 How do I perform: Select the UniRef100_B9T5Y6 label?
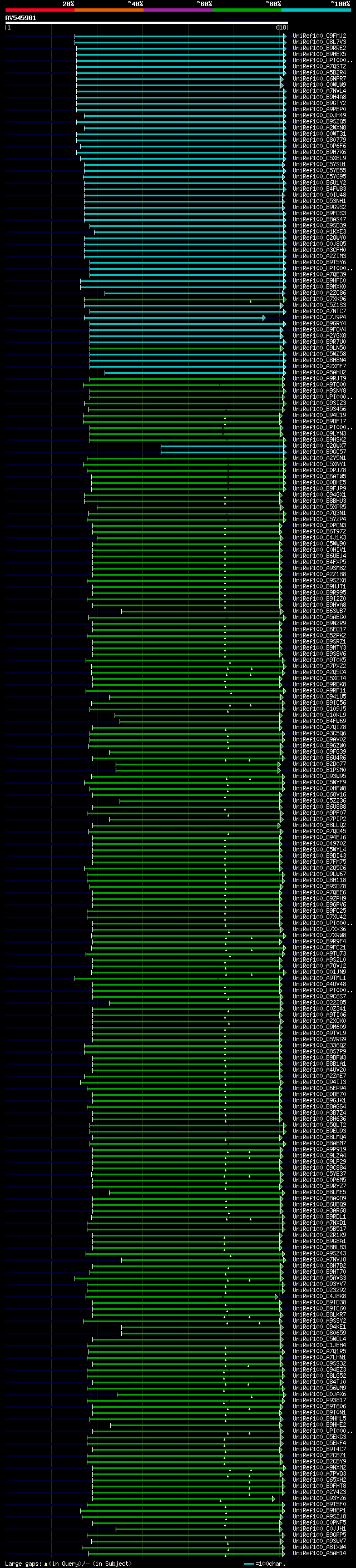point(319,263)
